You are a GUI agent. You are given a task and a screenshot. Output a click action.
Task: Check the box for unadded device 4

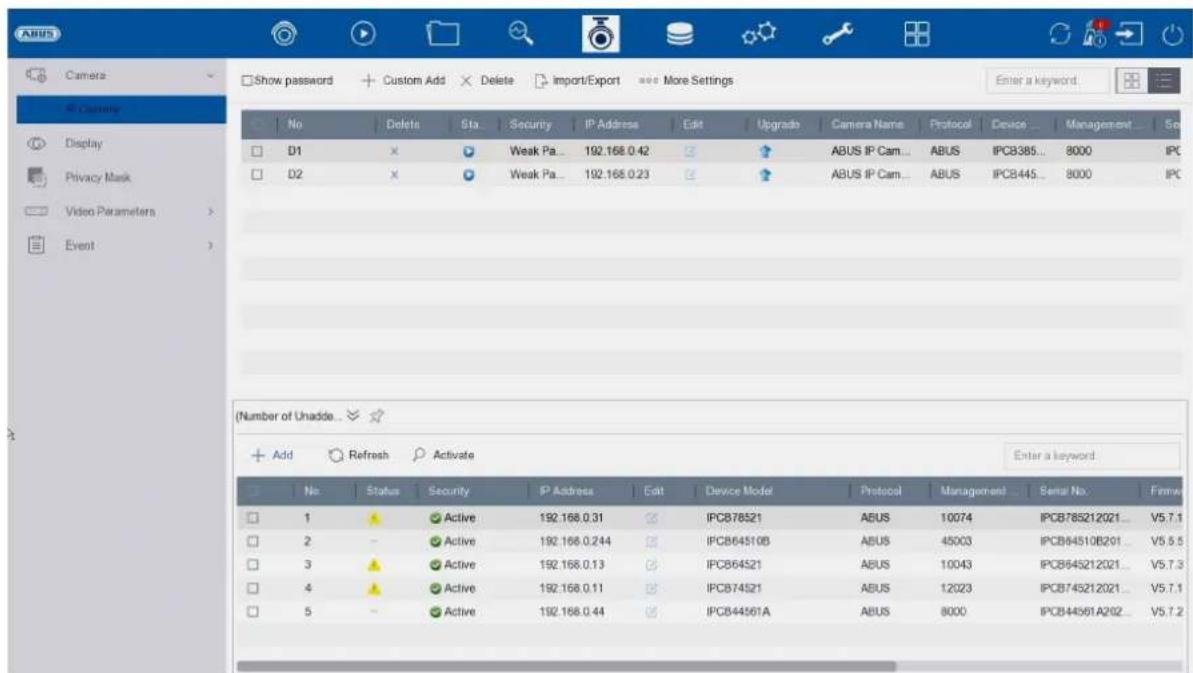(x=253, y=589)
